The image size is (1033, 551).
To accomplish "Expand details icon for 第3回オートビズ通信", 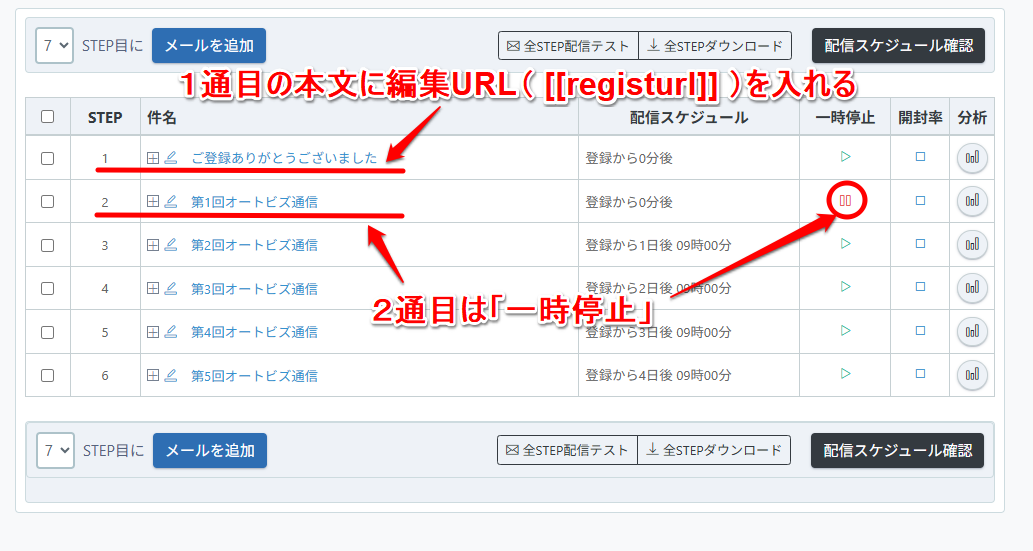I will [153, 288].
